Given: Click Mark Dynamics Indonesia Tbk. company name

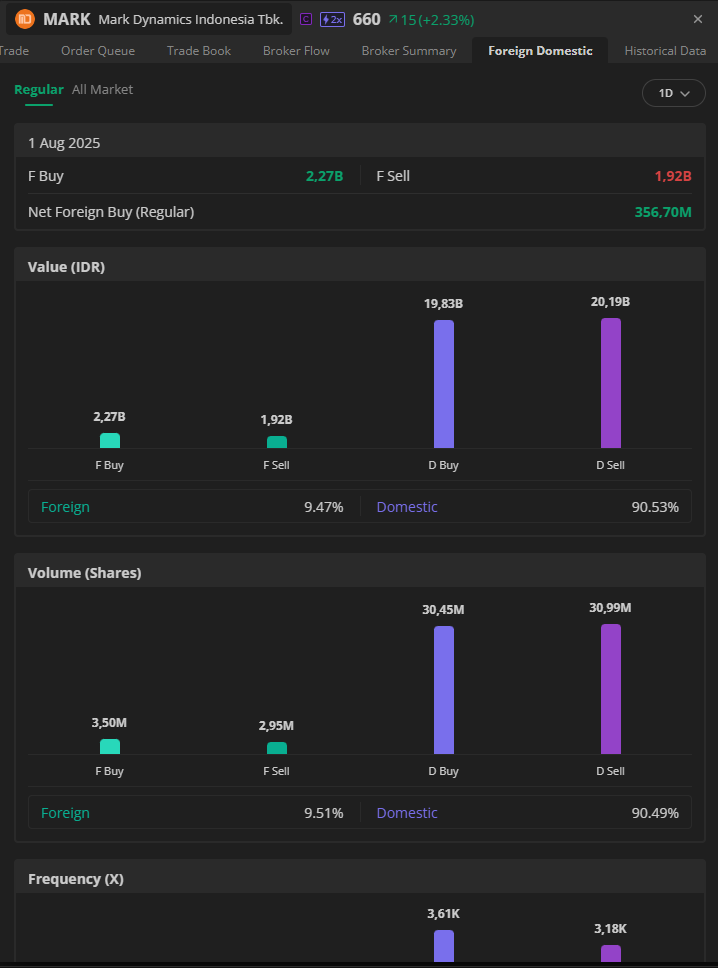Looking at the screenshot, I should [x=191, y=19].
